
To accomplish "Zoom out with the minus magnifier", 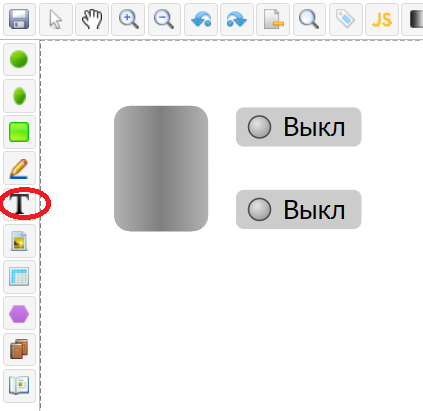I will [164, 19].
